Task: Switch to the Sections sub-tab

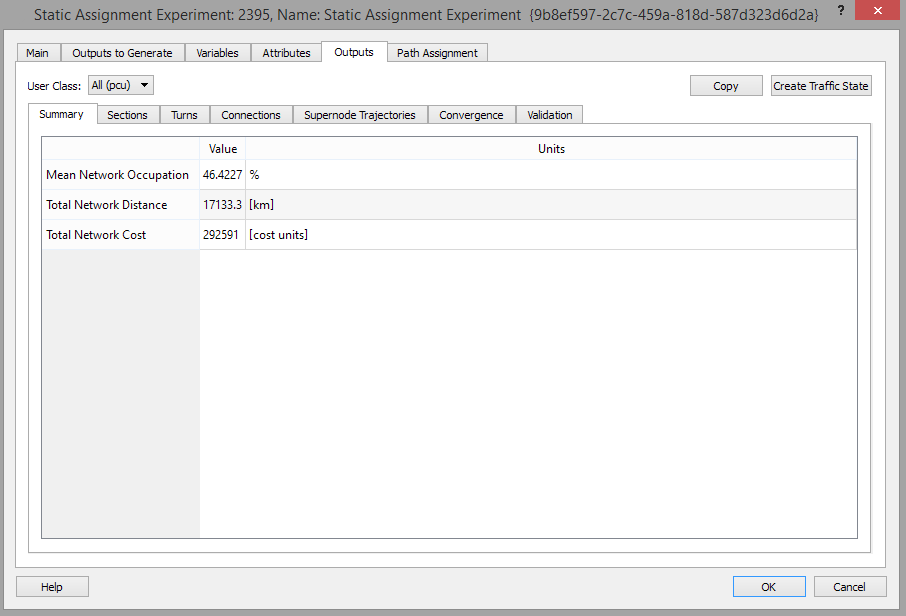Action: tap(127, 114)
